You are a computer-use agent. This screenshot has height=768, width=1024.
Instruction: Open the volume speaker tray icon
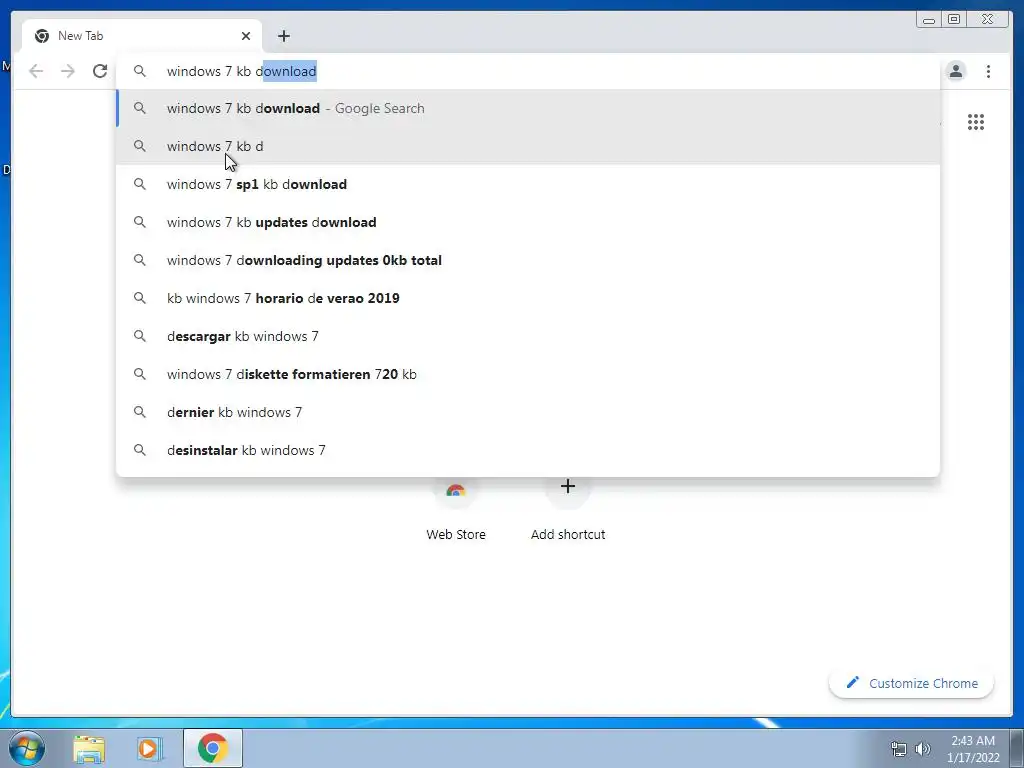(923, 749)
